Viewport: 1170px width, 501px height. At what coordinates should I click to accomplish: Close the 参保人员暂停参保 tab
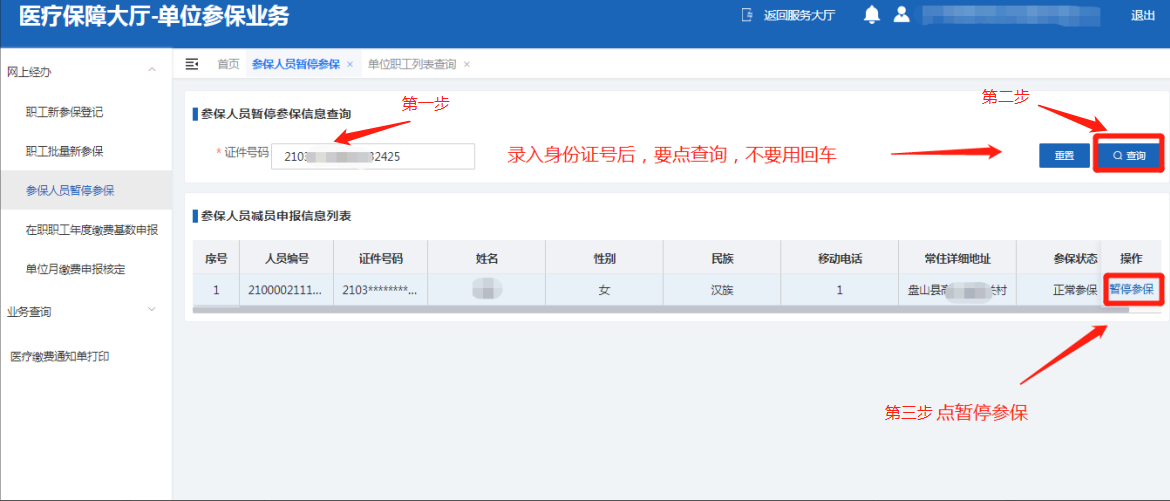pos(350,64)
